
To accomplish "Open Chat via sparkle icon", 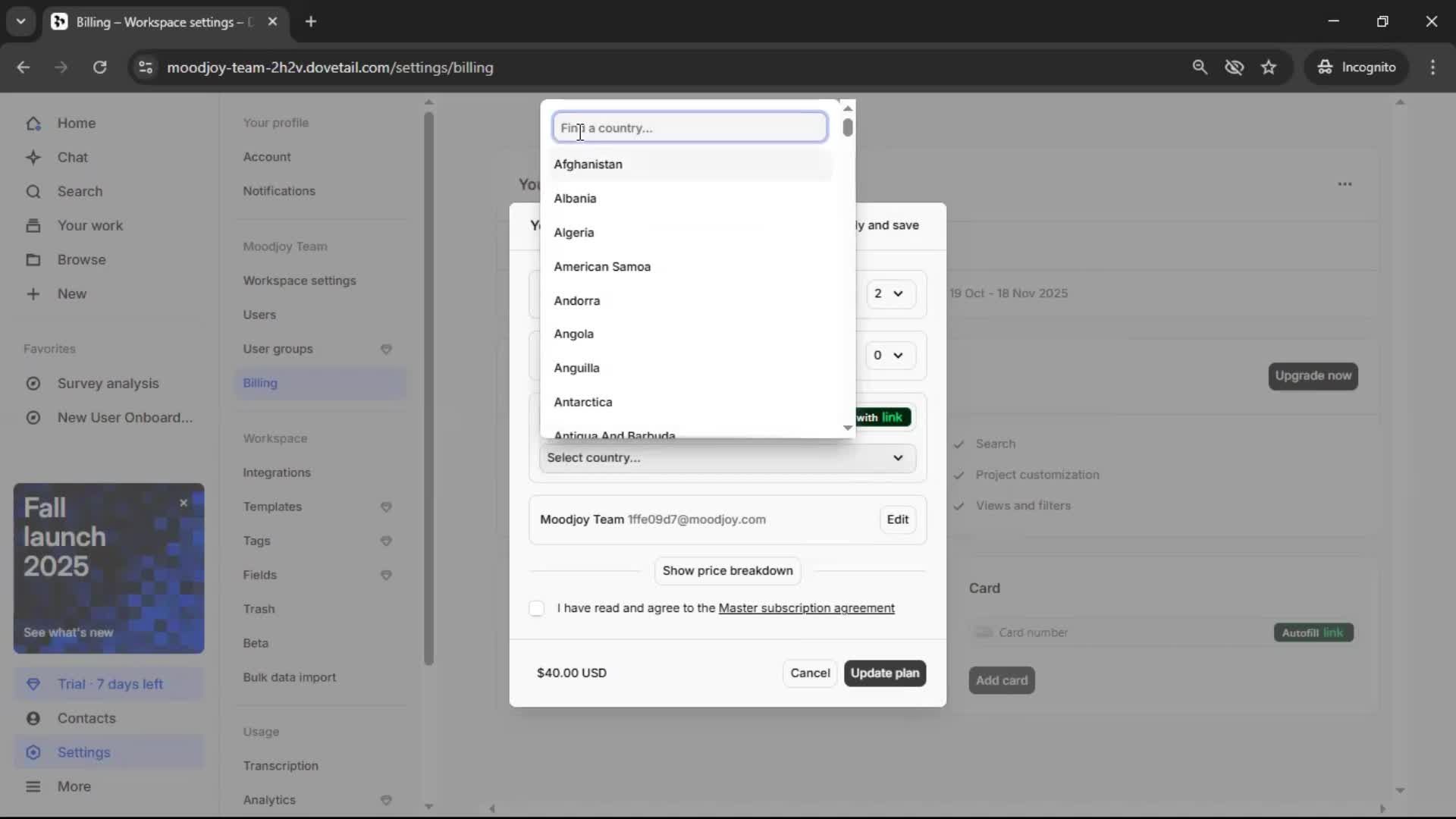I will [x=33, y=158].
